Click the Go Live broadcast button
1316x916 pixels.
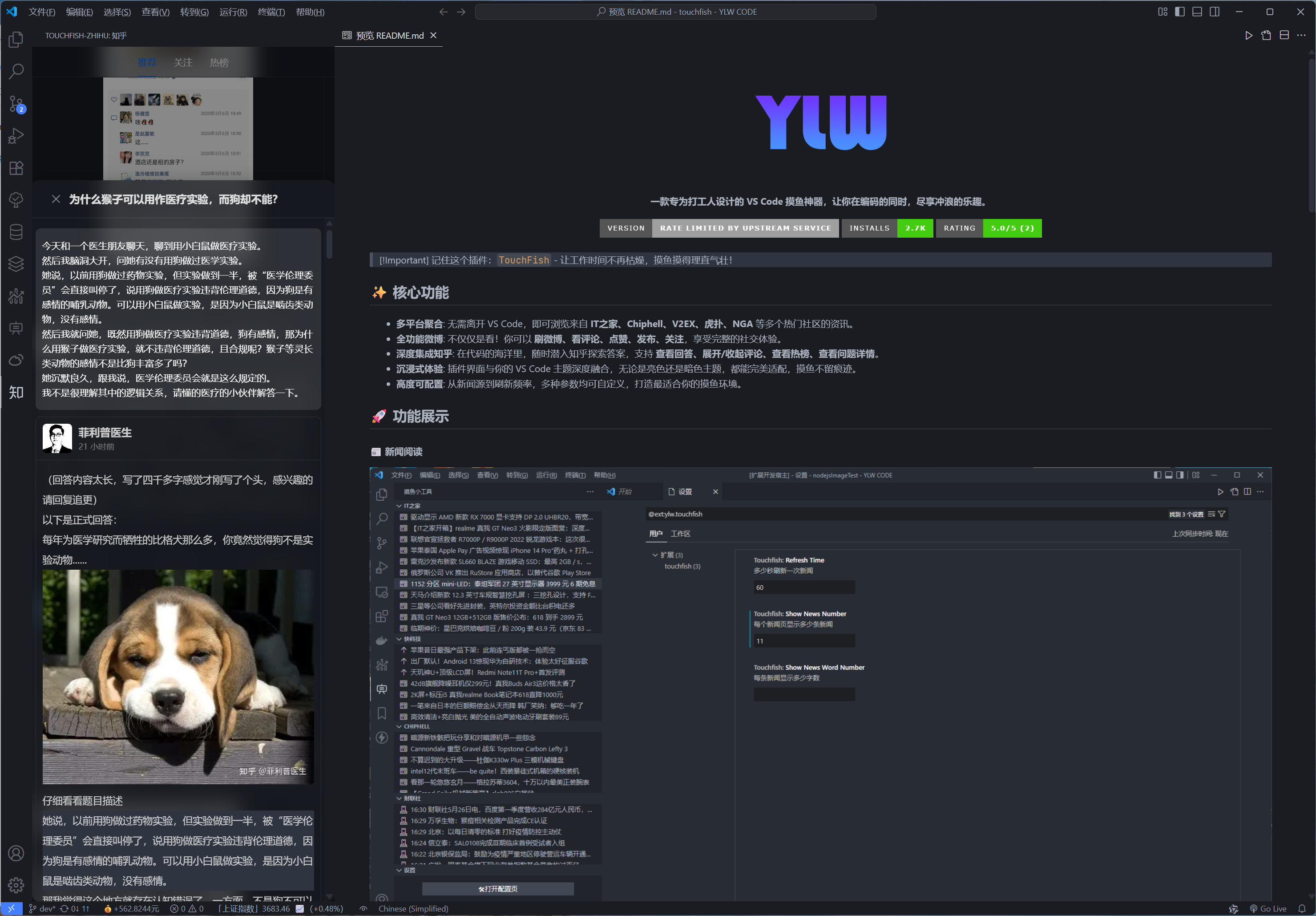[1268, 908]
